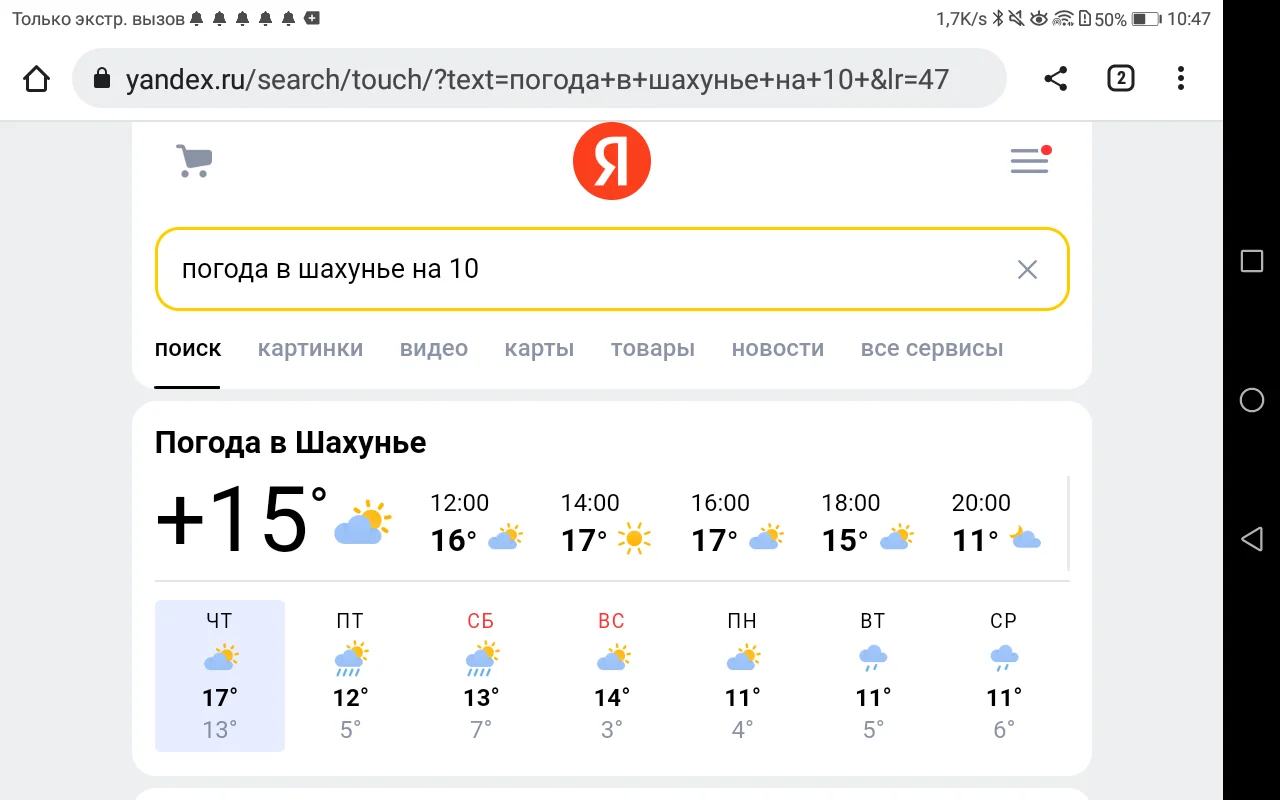Select the ПТ forecast day
1280x800 pixels.
[x=350, y=676]
